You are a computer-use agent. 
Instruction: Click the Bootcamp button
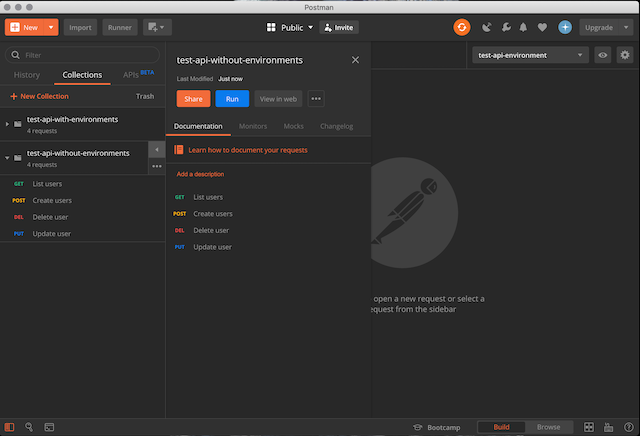pyautogui.click(x=437, y=427)
